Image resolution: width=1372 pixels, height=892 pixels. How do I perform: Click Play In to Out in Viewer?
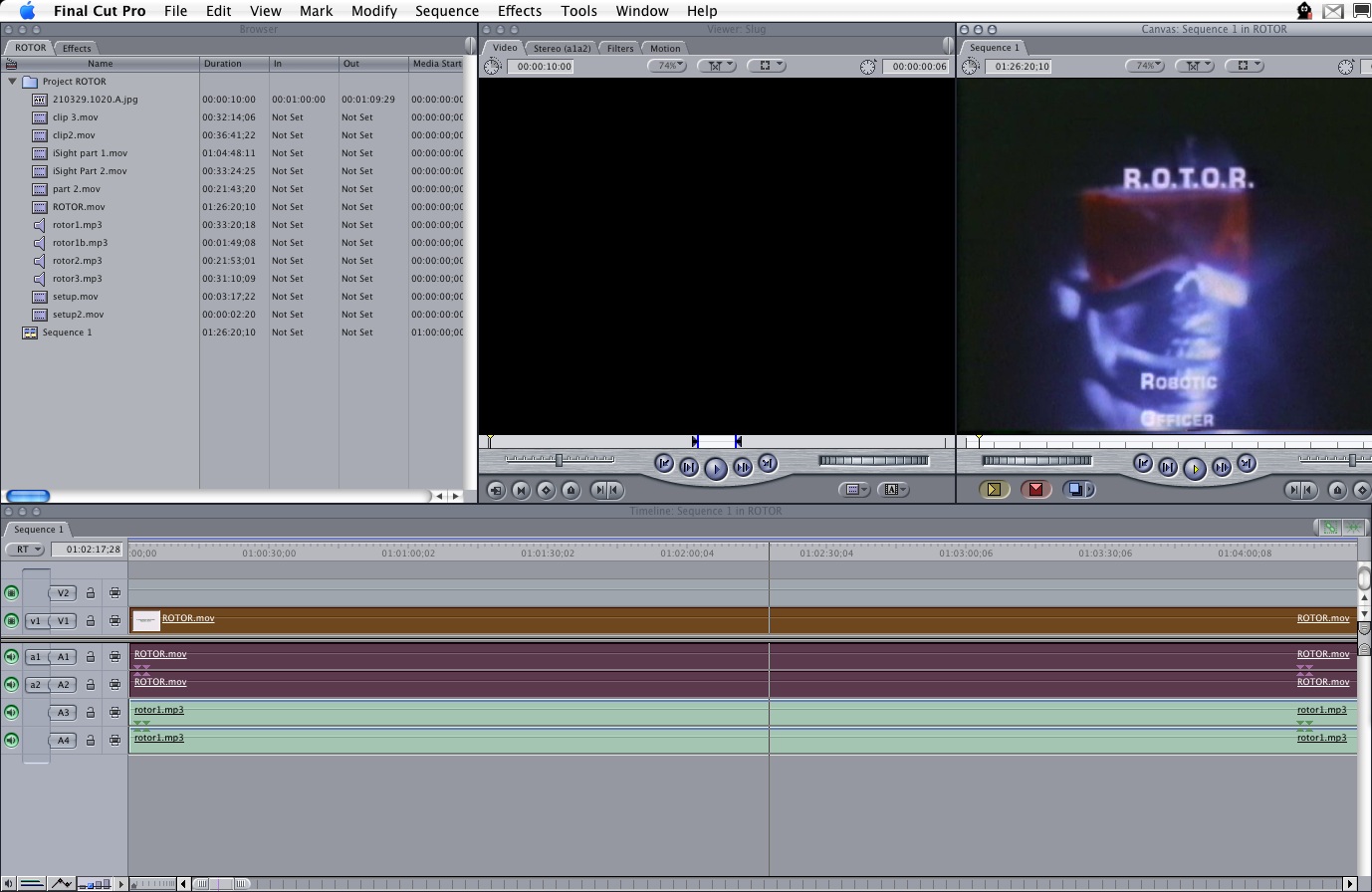689,466
